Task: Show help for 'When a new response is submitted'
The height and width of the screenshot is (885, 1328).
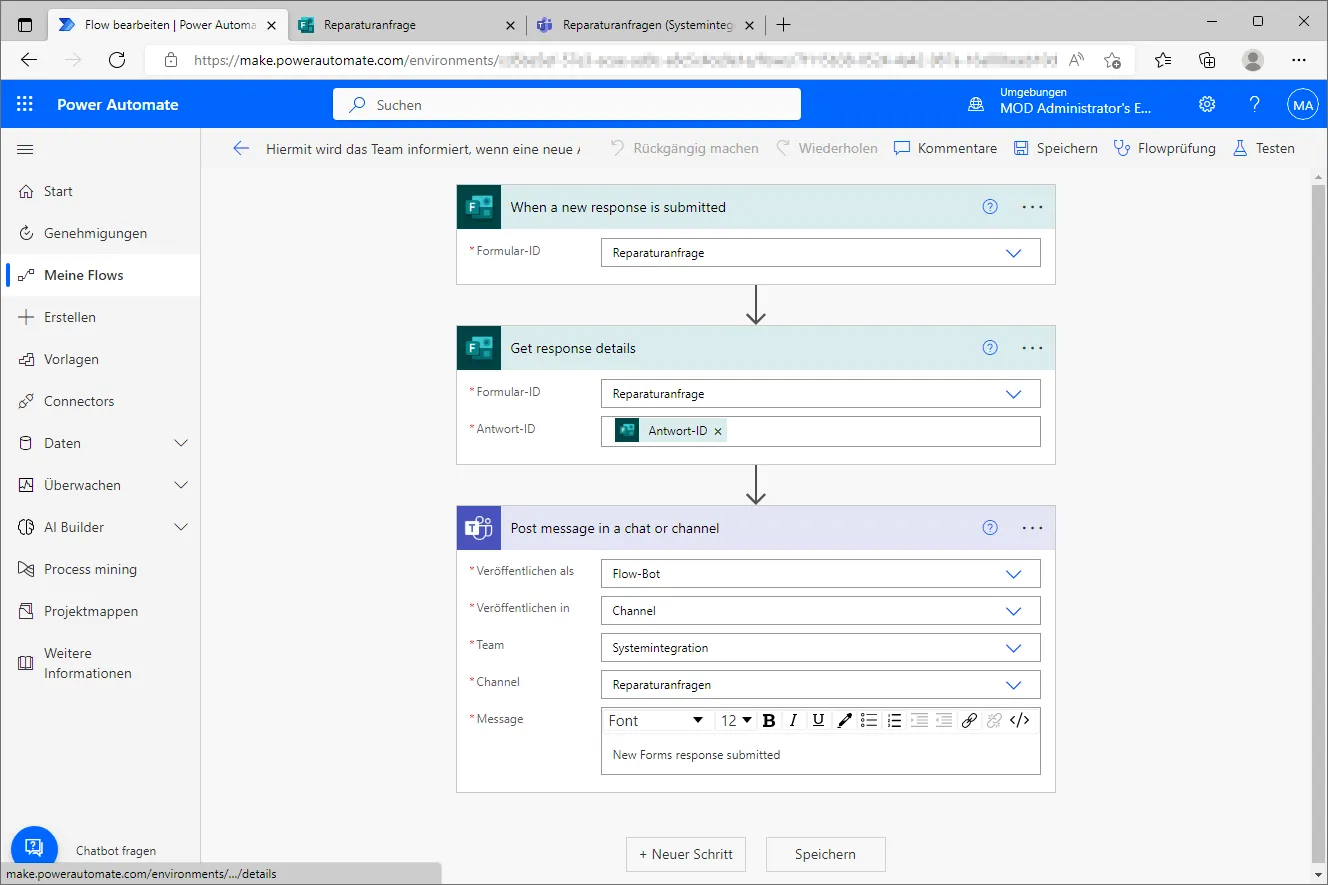Action: [x=990, y=207]
